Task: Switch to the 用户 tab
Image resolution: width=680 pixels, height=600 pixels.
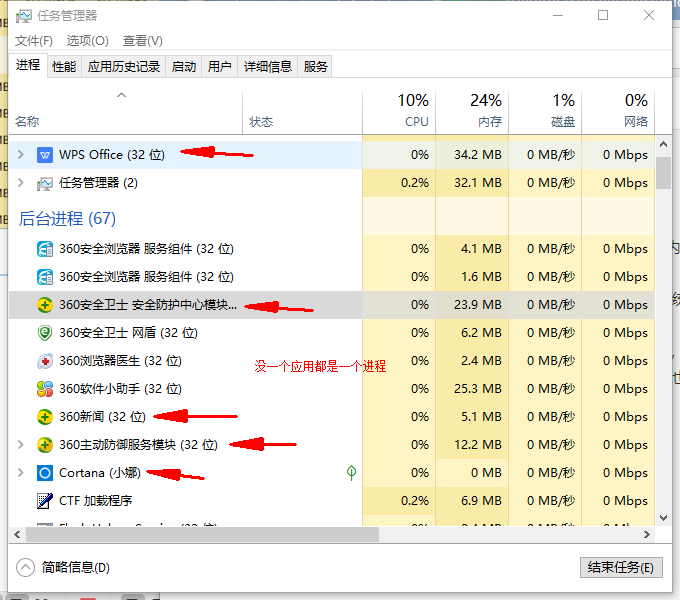Action: (x=219, y=67)
